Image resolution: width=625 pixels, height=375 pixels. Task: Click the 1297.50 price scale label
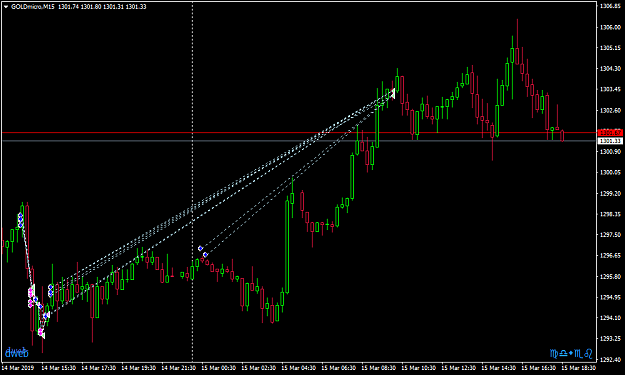(x=610, y=235)
